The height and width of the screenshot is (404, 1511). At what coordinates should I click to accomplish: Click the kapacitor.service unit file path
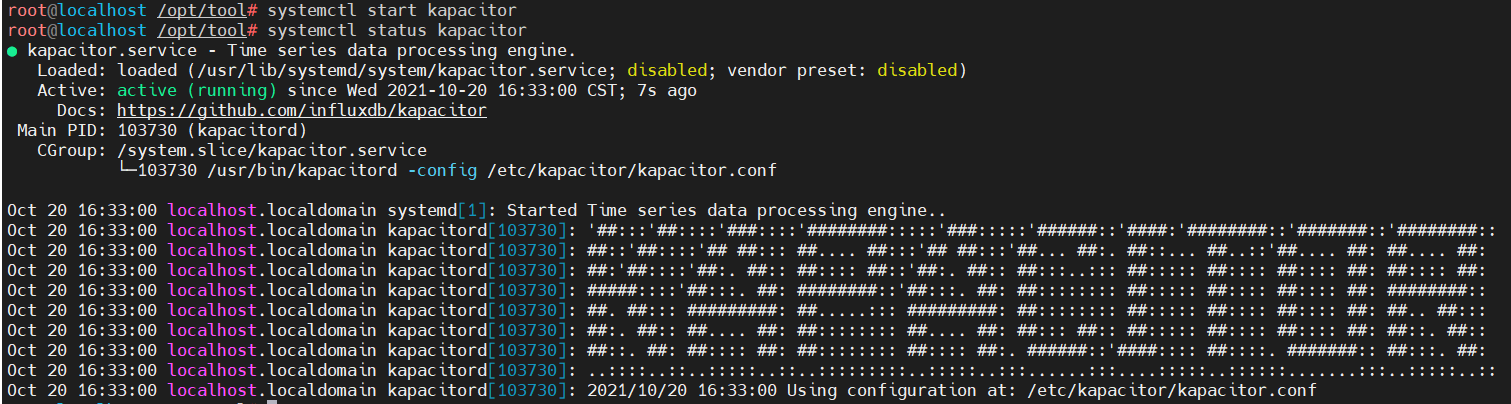tap(402, 70)
